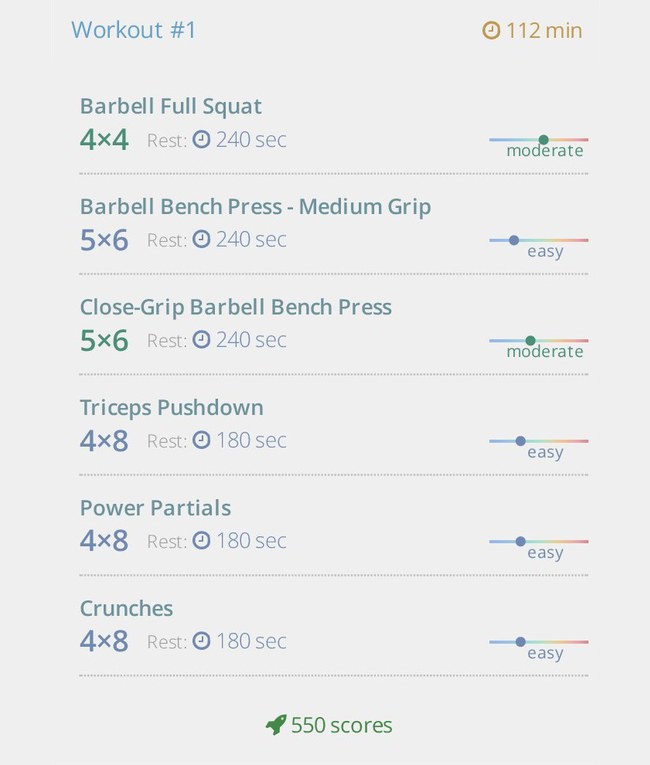Viewport: 650px width, 765px height.
Task: Click the rest clock icon for Barbell Bench Press
Action: click(x=201, y=240)
